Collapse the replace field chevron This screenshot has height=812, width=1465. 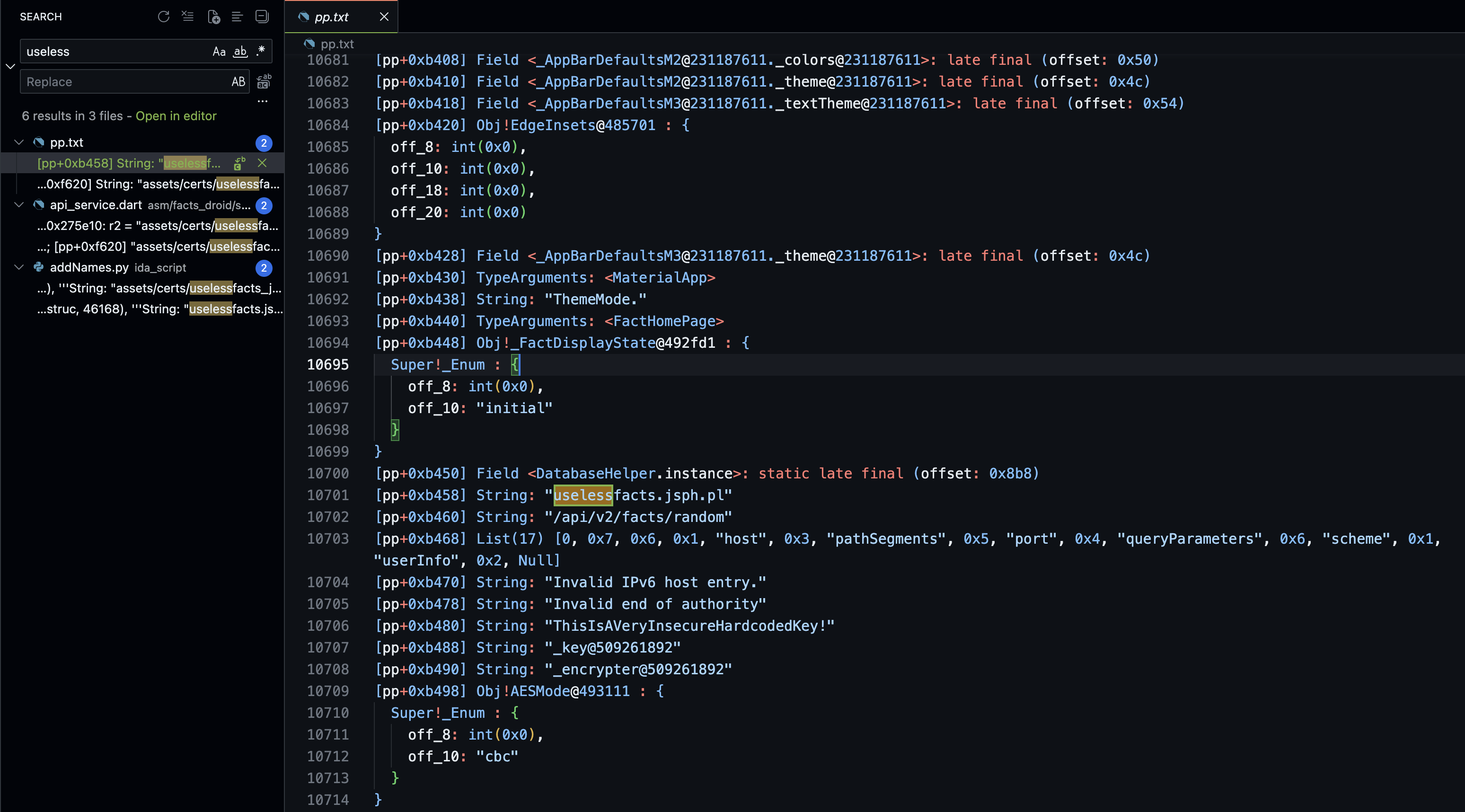pos(9,67)
